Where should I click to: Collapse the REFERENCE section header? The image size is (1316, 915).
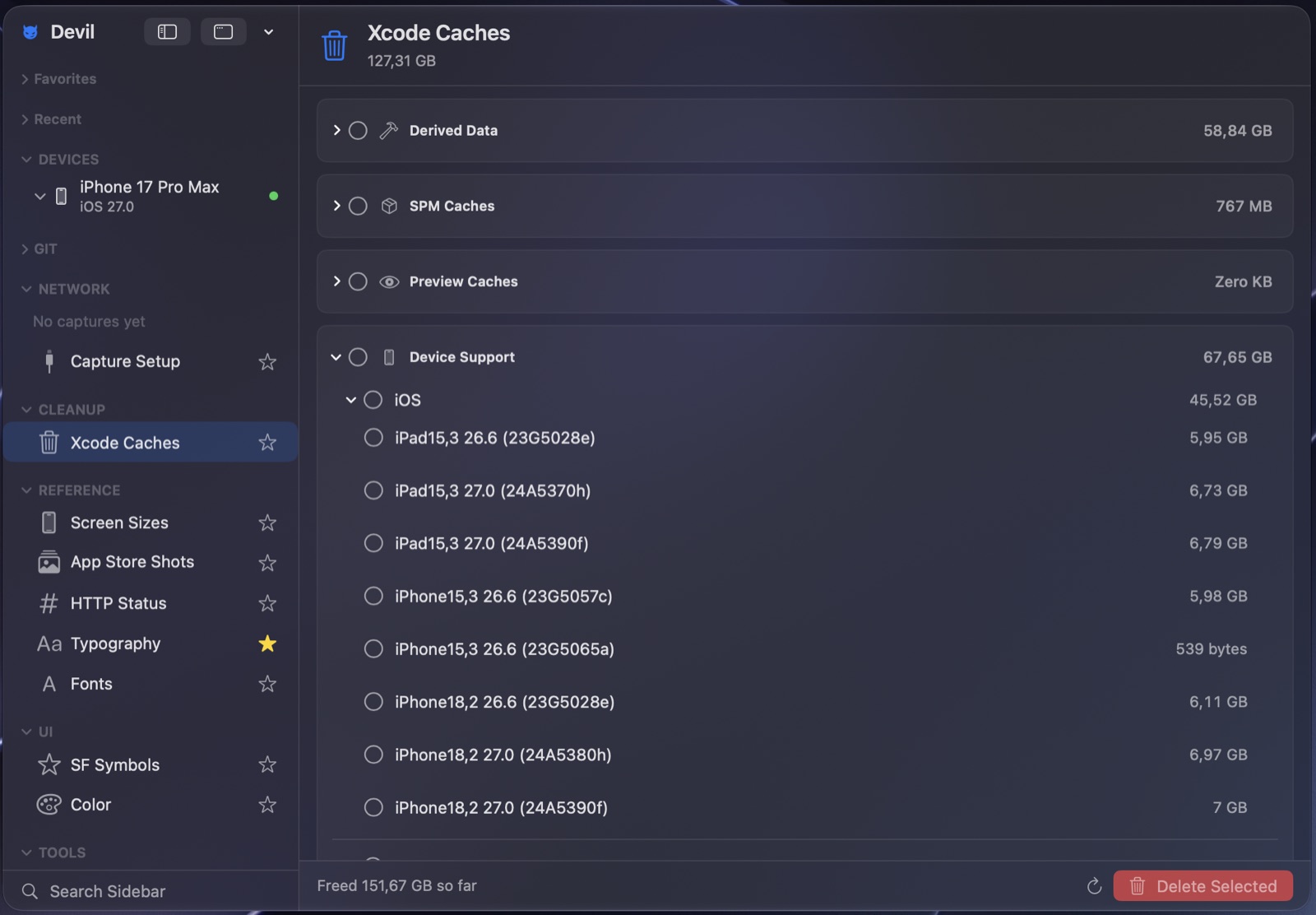pyautogui.click(x=70, y=490)
